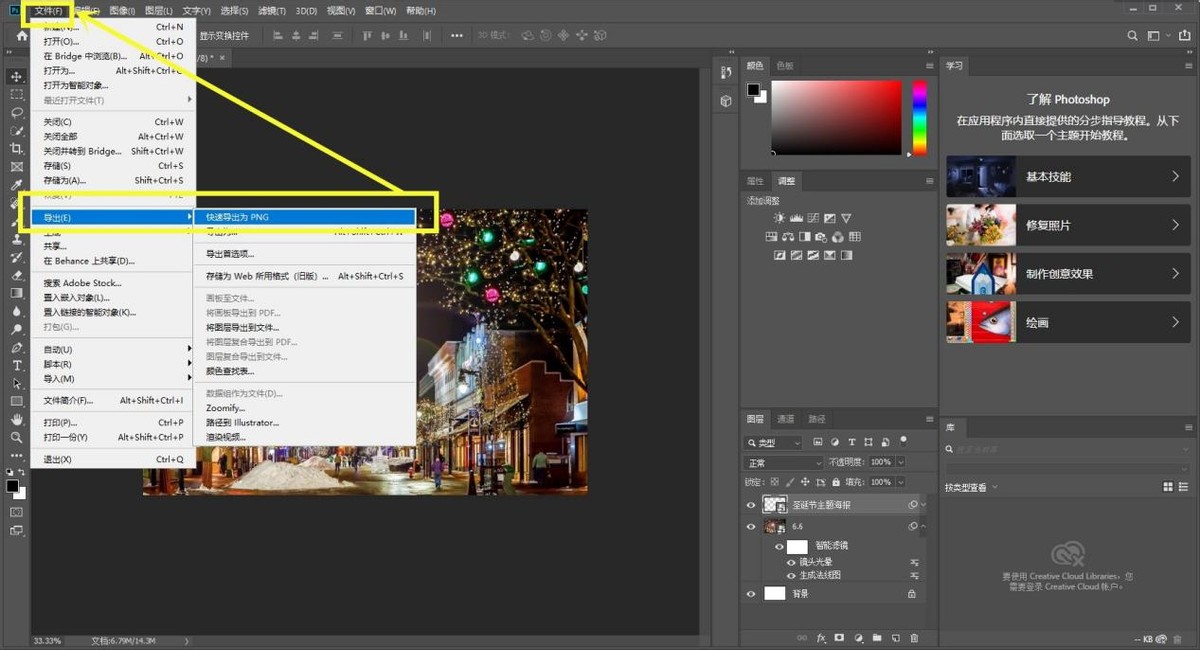
Task: Select the Crop tool
Action: click(17, 149)
